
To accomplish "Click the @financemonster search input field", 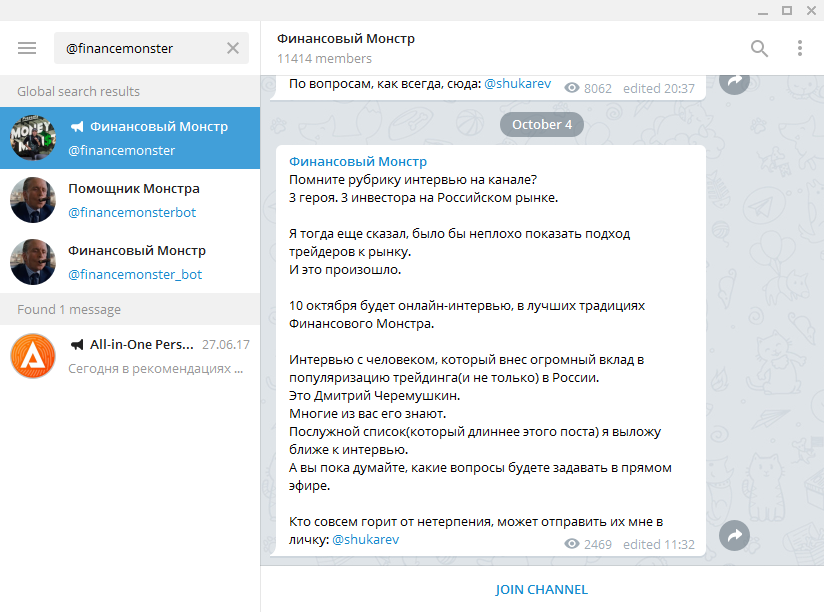I will point(140,48).
